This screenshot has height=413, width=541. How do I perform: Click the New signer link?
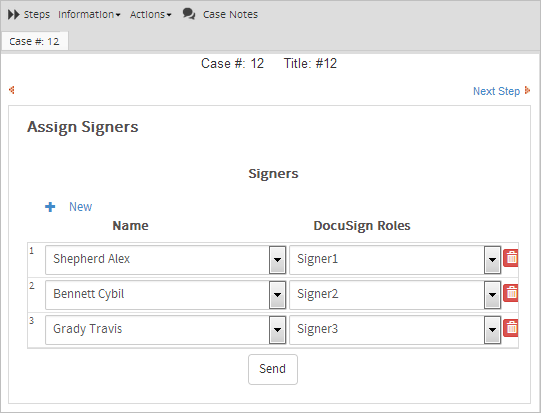pyautogui.click(x=80, y=207)
